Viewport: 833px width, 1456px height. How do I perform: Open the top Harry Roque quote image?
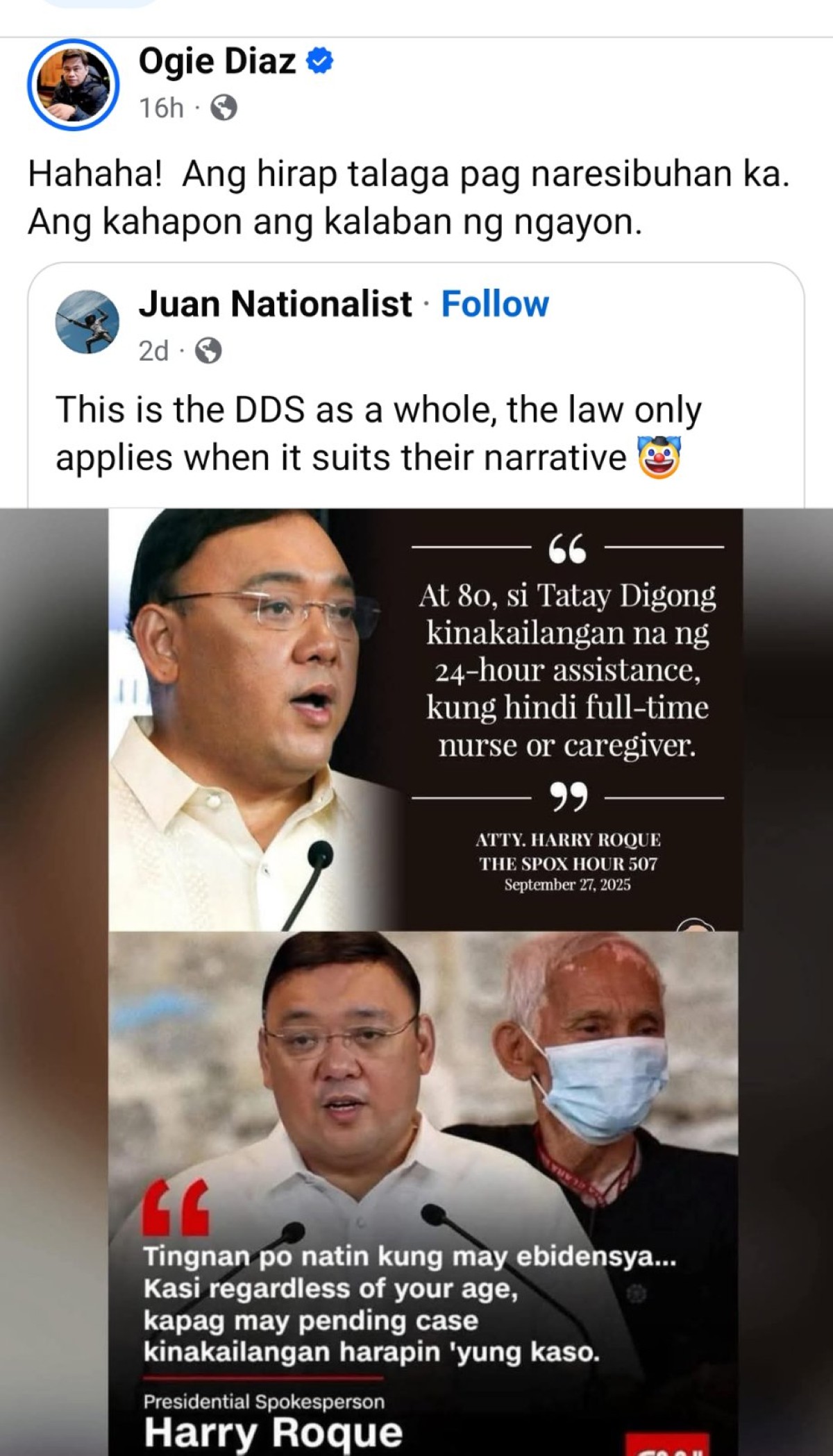426,720
